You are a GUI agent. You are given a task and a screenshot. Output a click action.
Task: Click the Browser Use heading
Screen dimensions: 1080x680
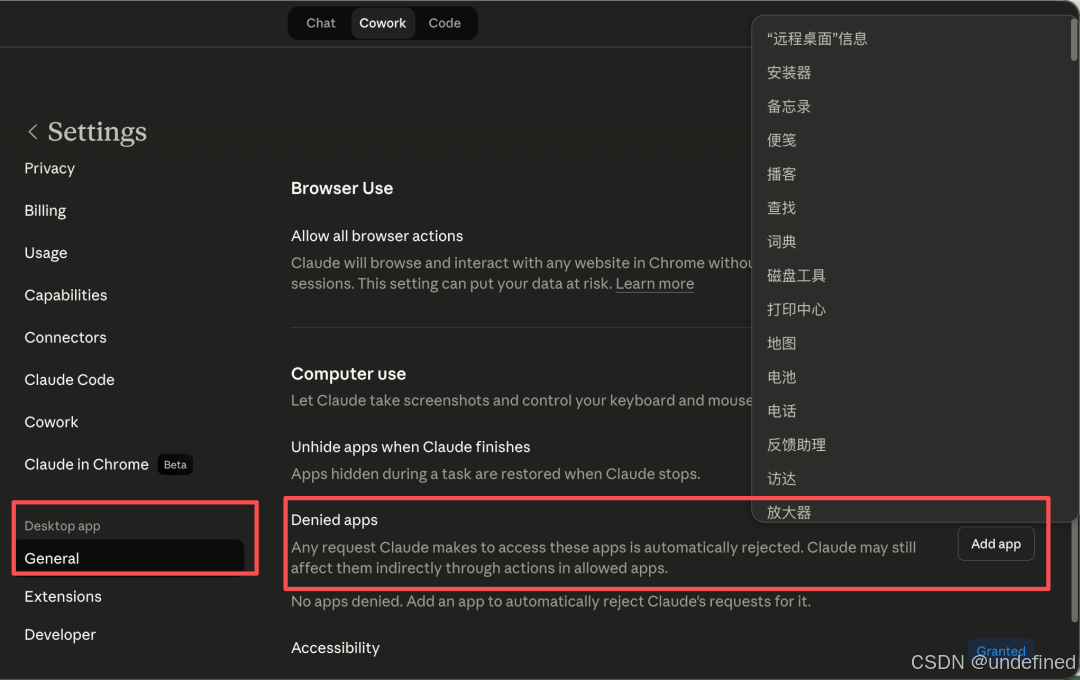pyautogui.click(x=342, y=188)
